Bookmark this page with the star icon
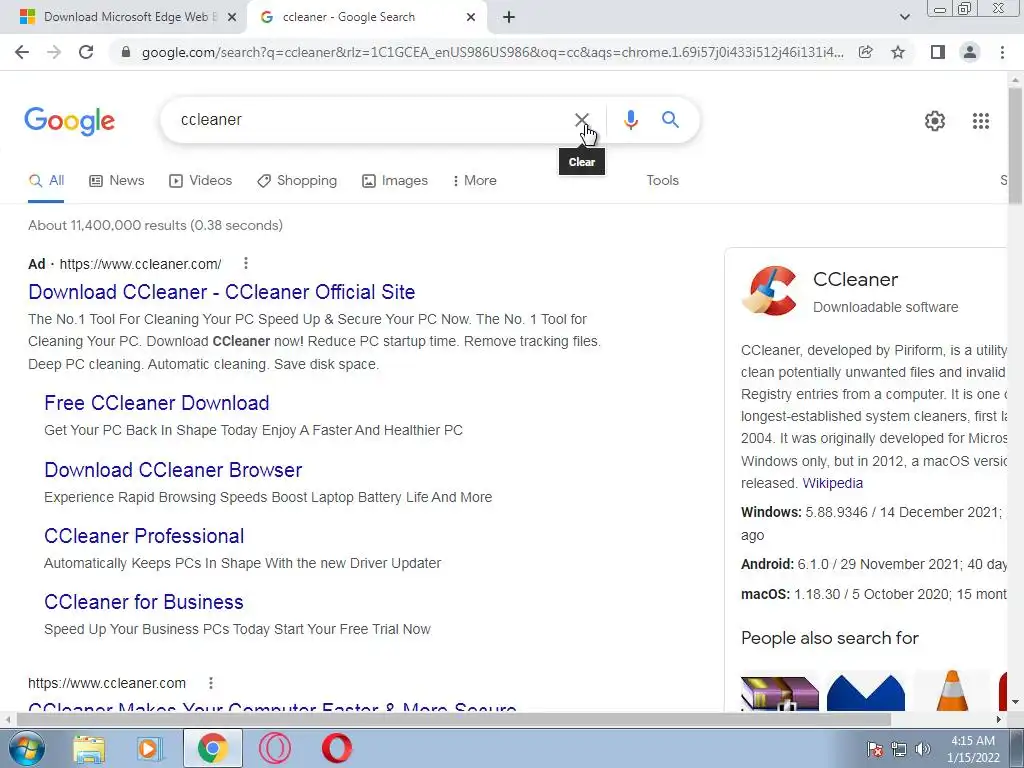 click(898, 52)
